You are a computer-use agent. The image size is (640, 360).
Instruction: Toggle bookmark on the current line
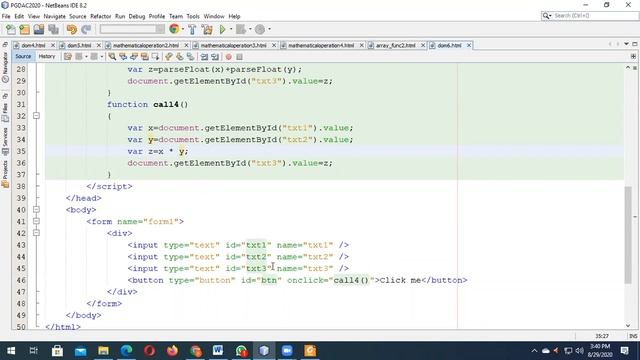[190, 57]
